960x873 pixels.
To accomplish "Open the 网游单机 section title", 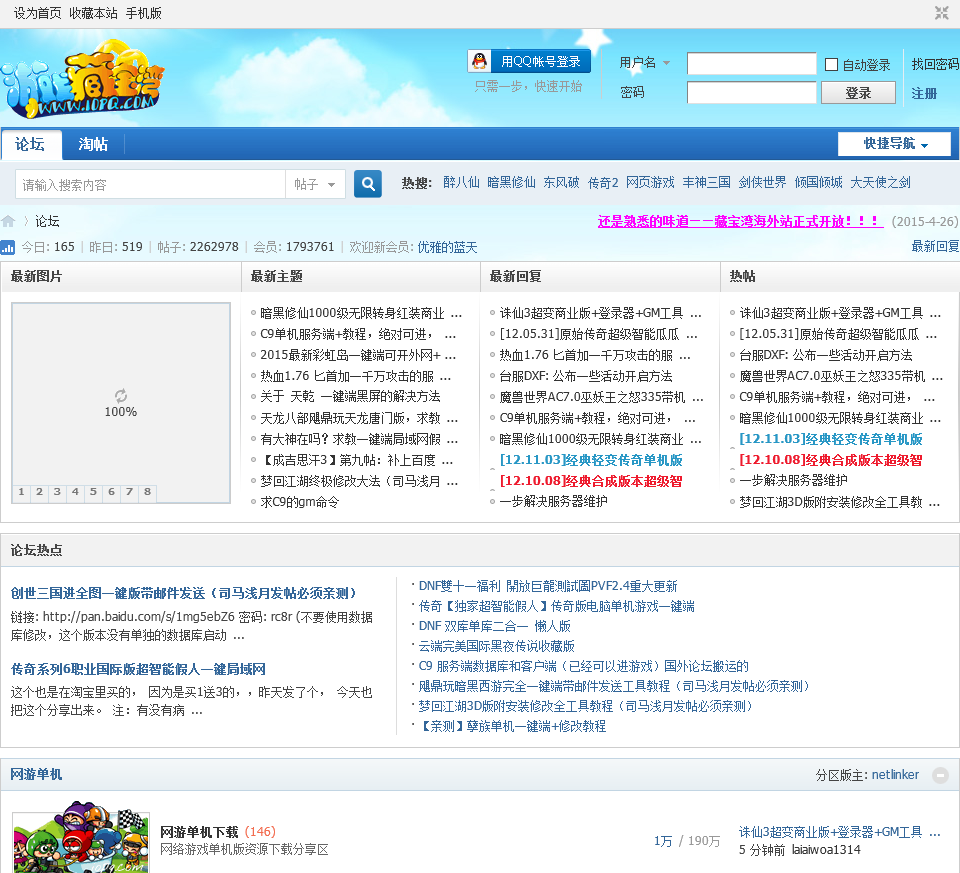I will coord(36,774).
